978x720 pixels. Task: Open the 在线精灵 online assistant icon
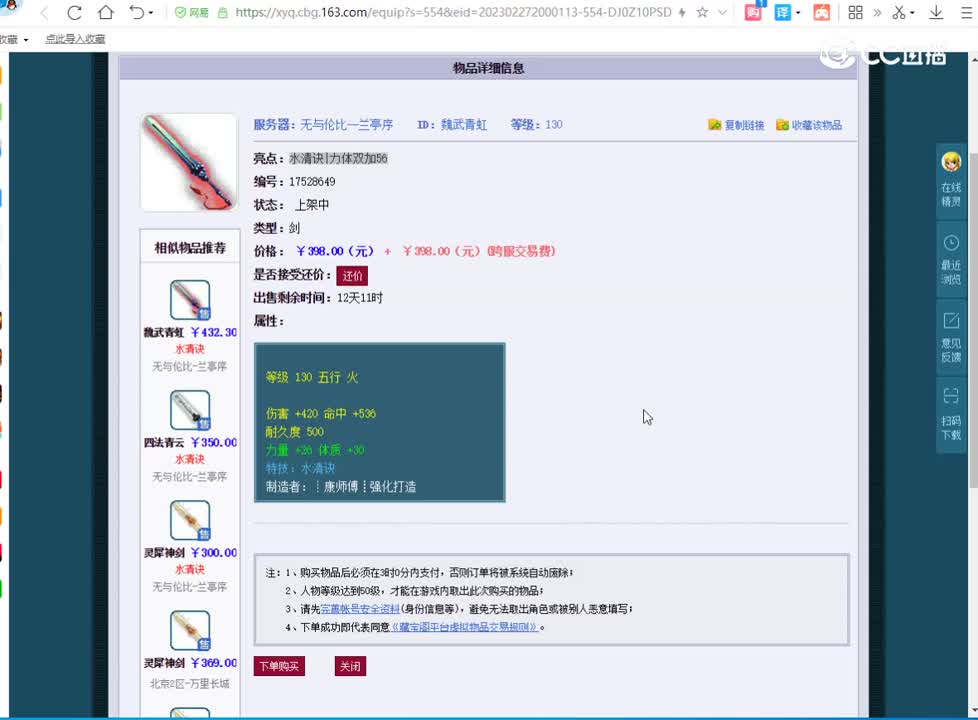click(951, 180)
